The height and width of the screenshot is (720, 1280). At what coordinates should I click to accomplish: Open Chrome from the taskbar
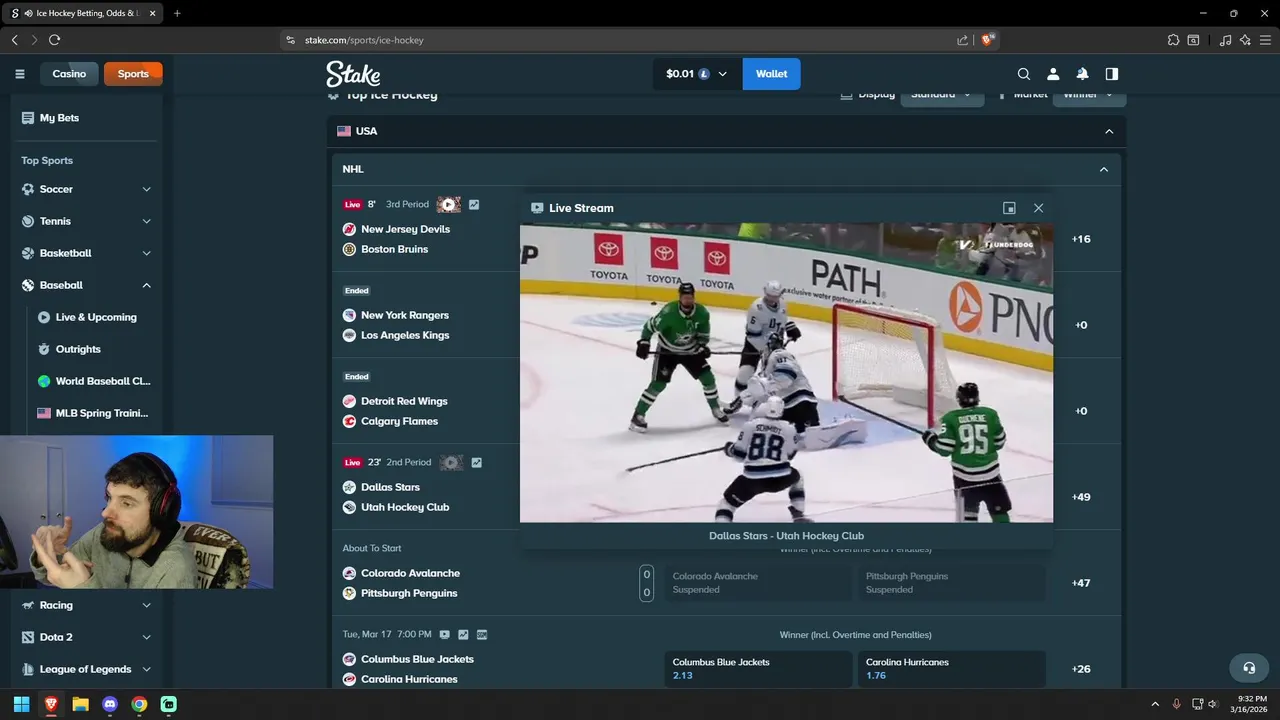(139, 704)
